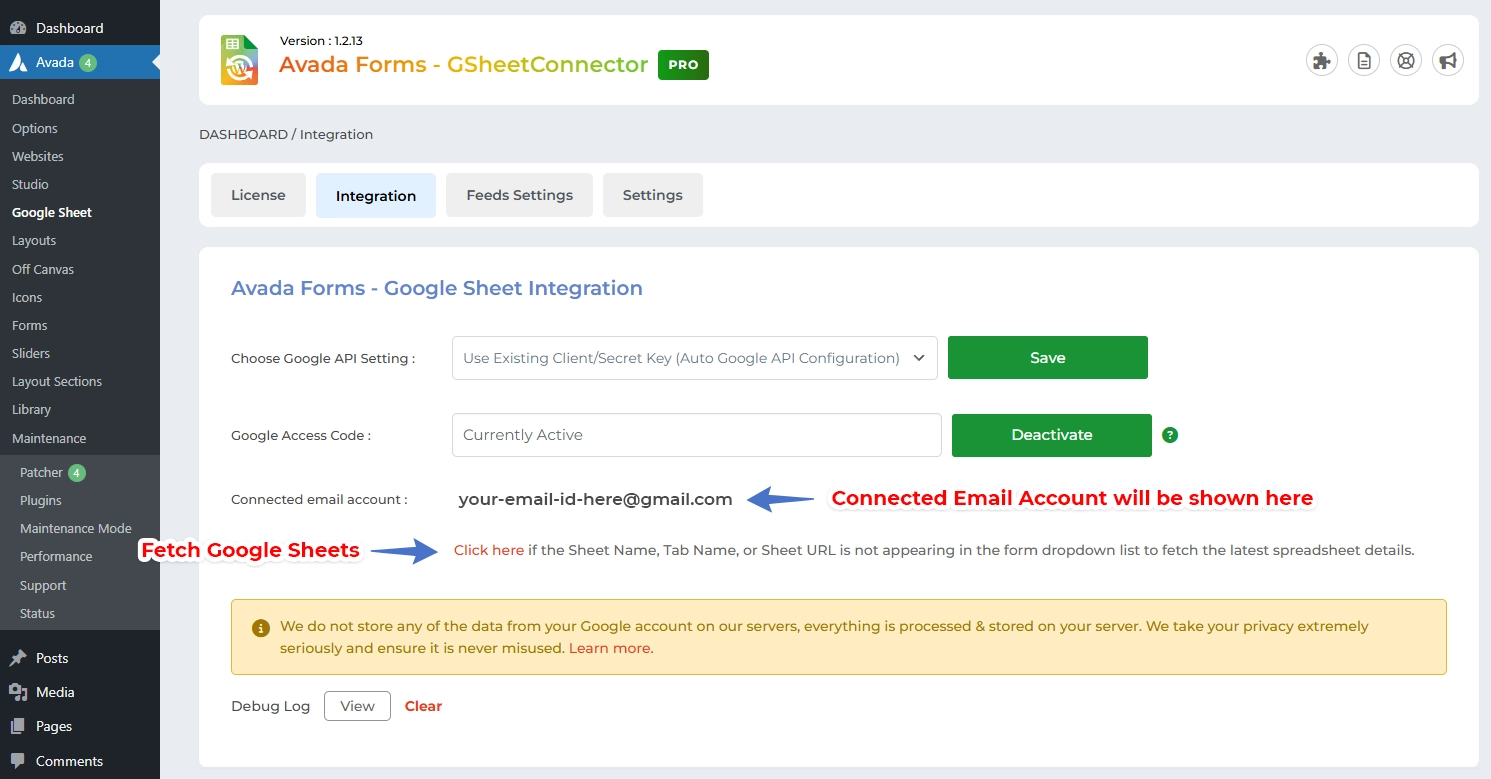Switch to the License tab
Viewport: 1491px width, 779px height.
(x=258, y=195)
